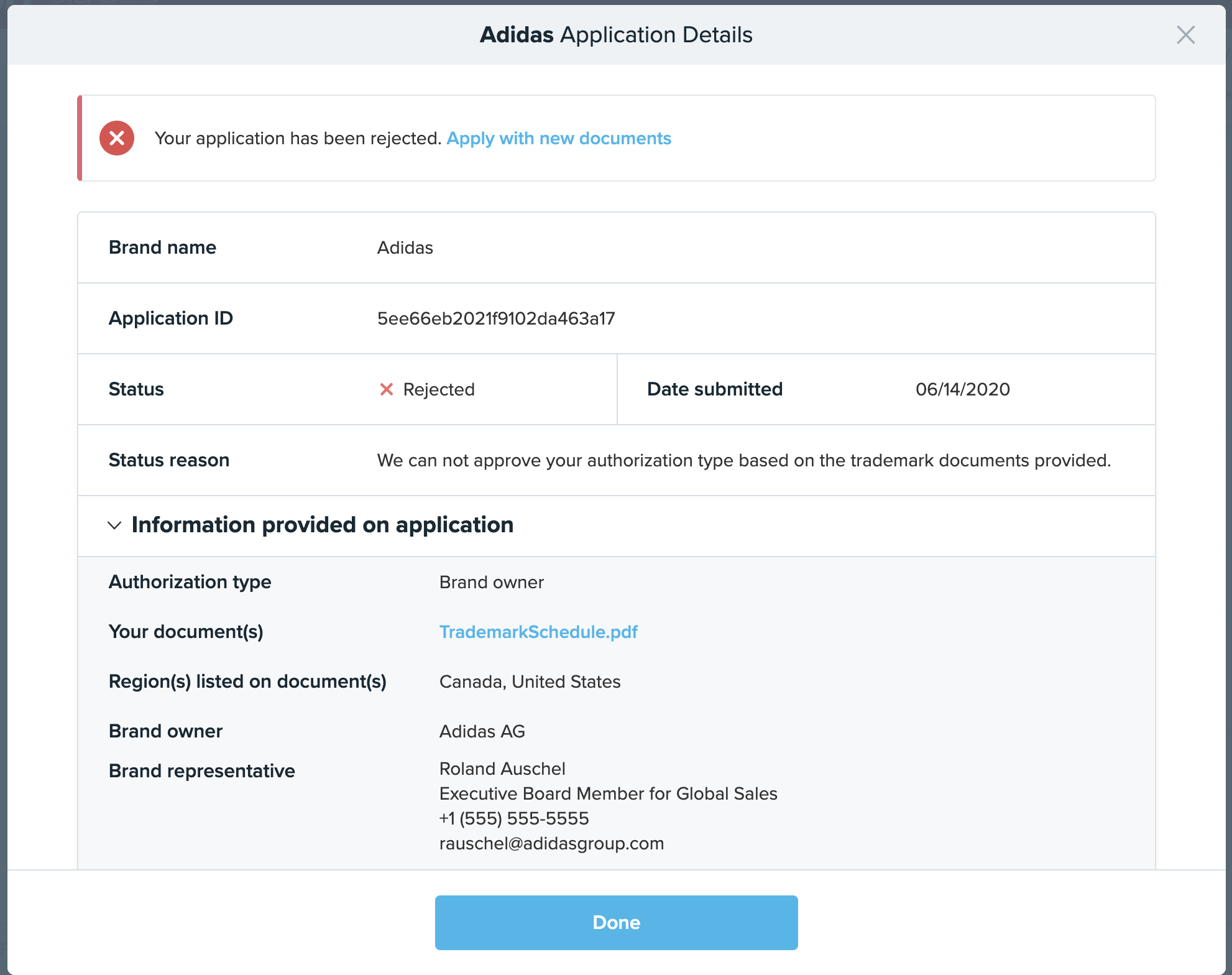
Task: Click the red X beside Rejected status
Action: pyautogui.click(x=386, y=389)
